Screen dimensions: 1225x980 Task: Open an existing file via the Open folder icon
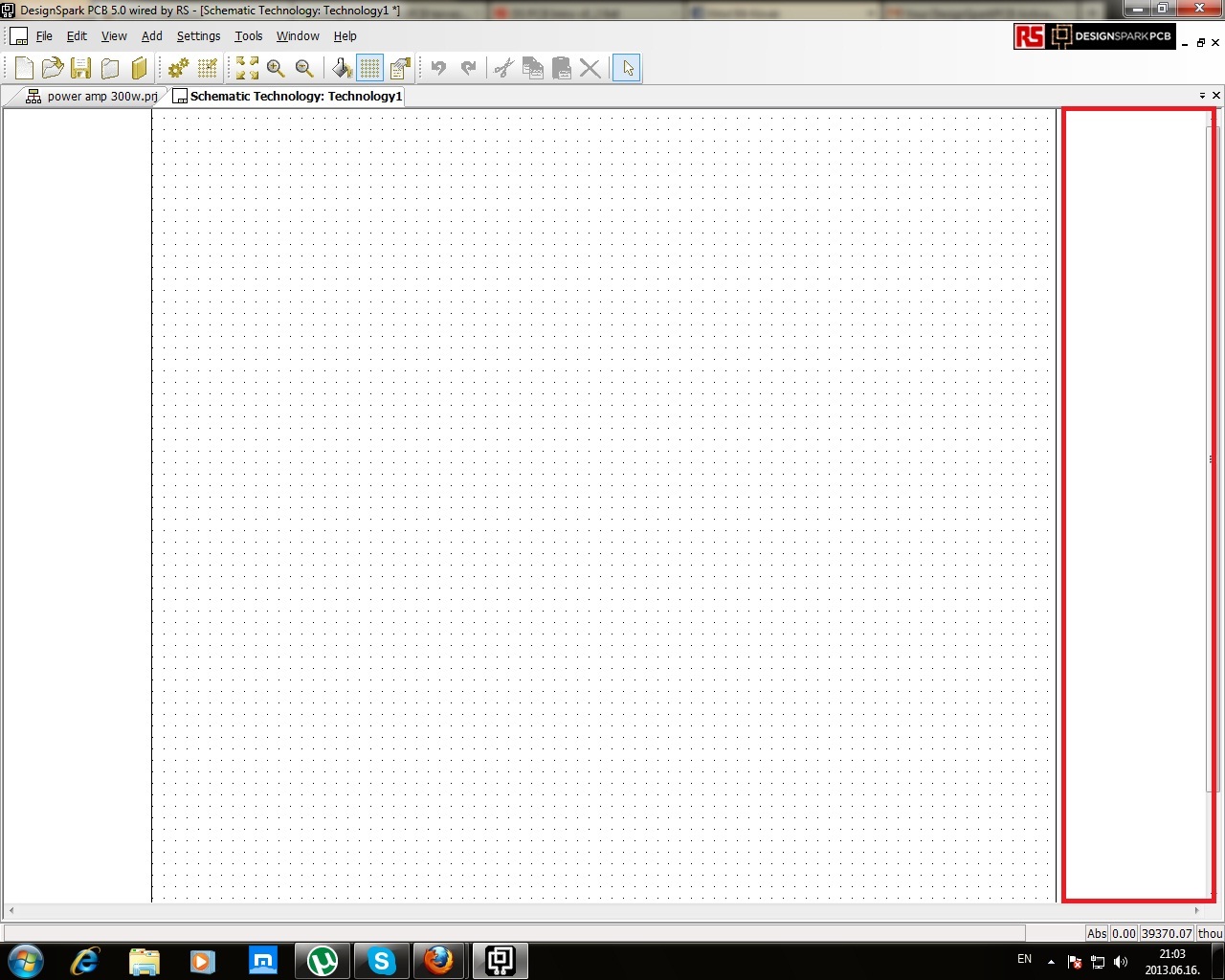[53, 68]
